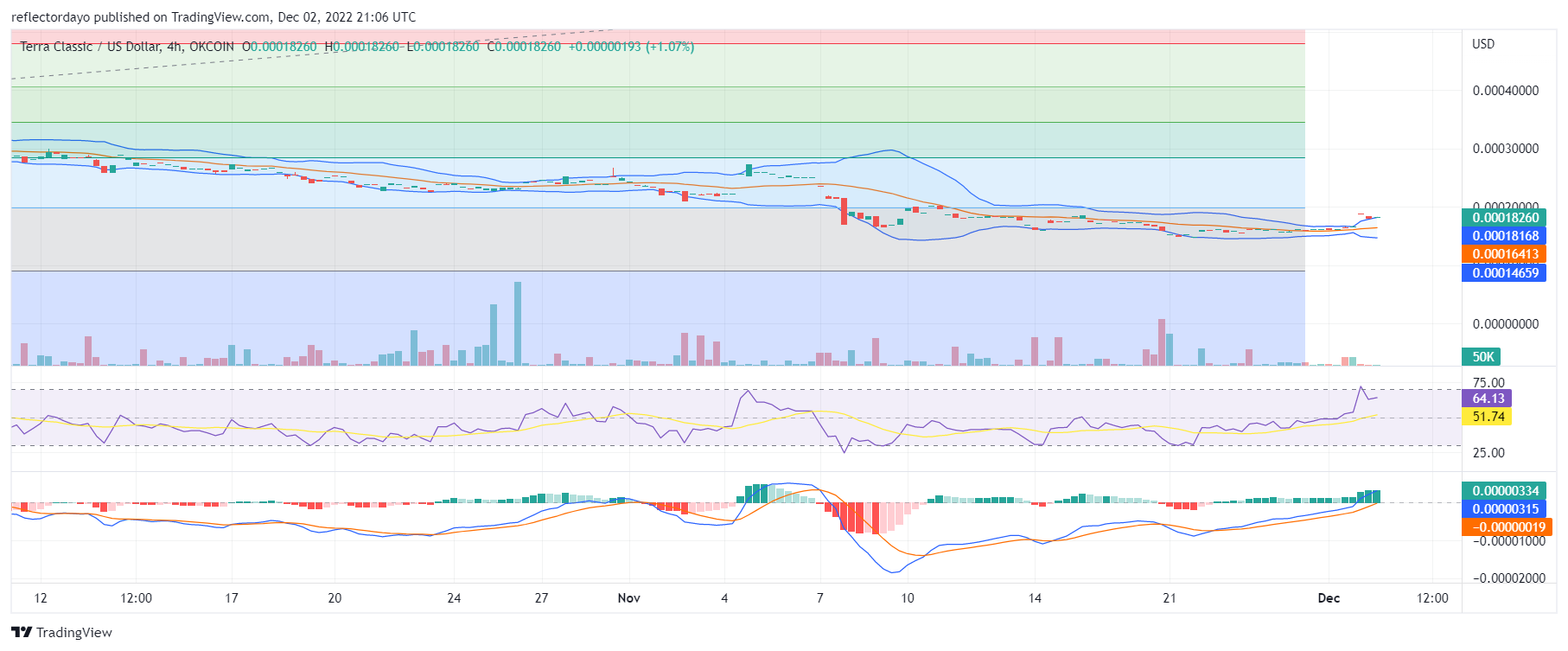Click the MACD line label 0.00000315
This screenshot has width=1568, height=651.
(x=1504, y=509)
